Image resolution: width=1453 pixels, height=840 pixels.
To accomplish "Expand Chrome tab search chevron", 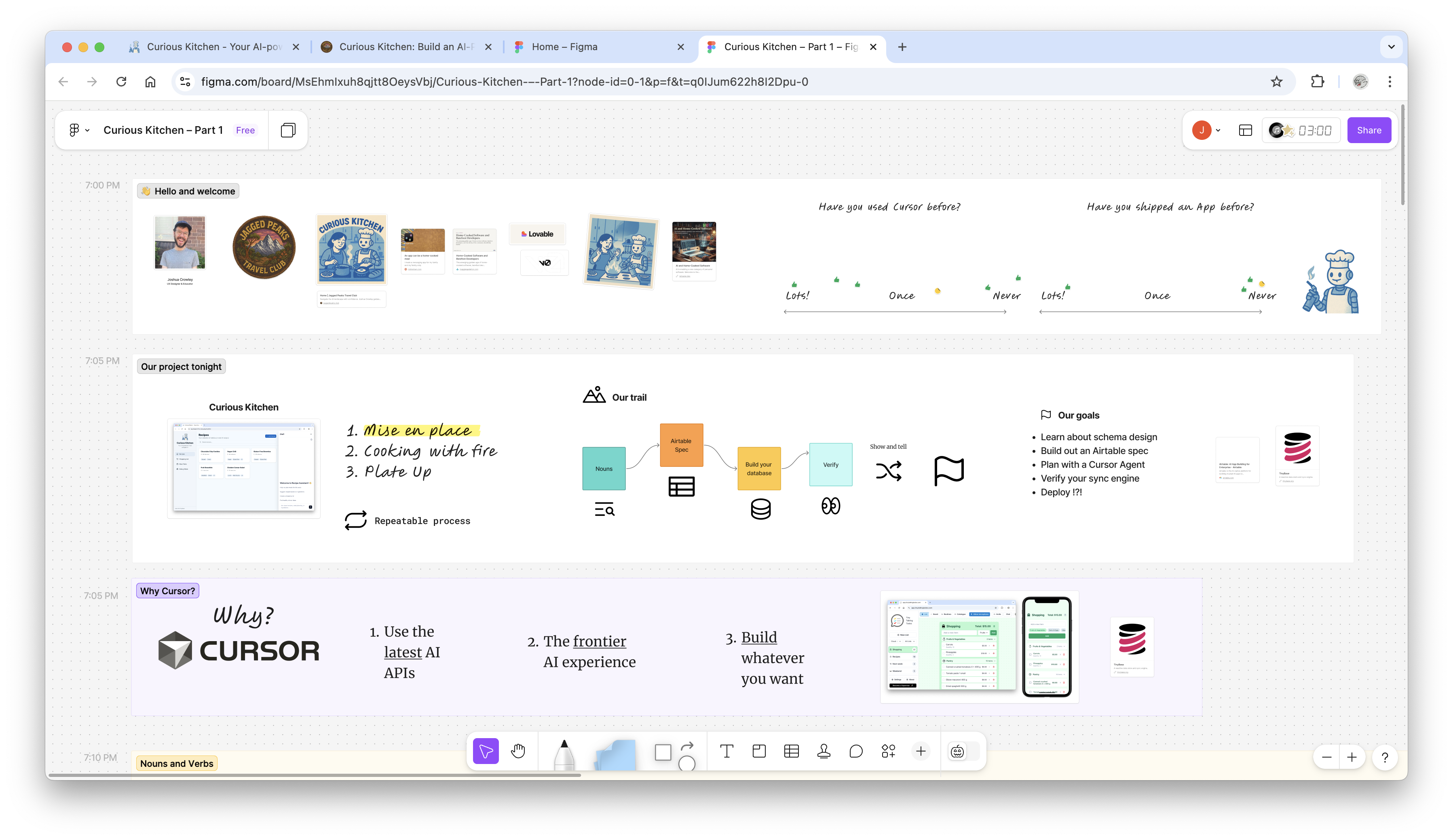I will 1391,47.
